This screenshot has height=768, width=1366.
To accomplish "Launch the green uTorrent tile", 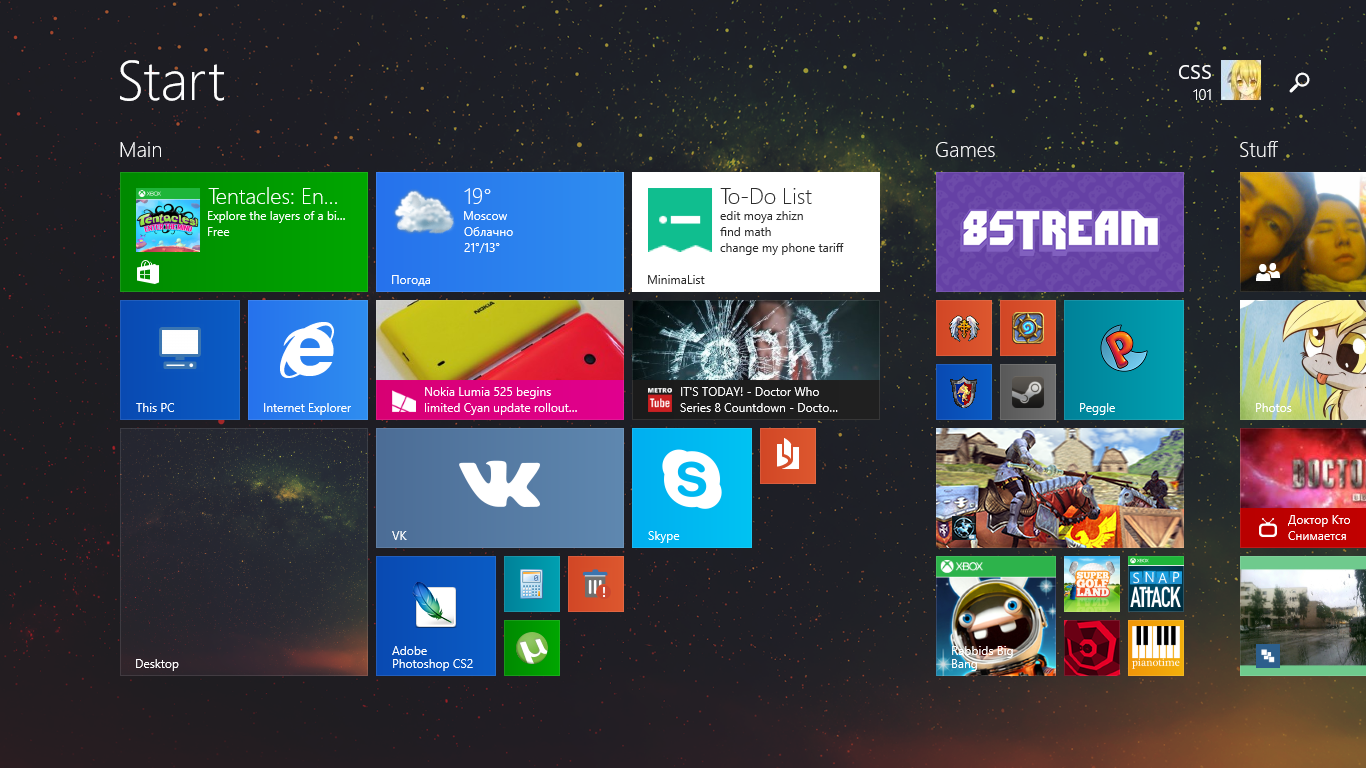I will 532,648.
